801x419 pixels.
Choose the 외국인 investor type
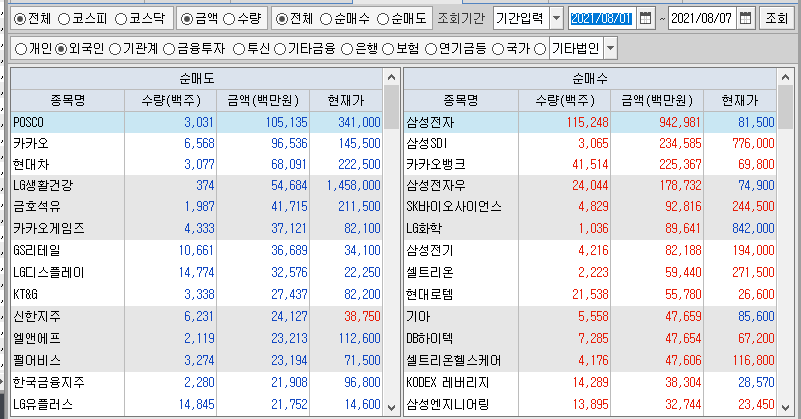point(61,49)
